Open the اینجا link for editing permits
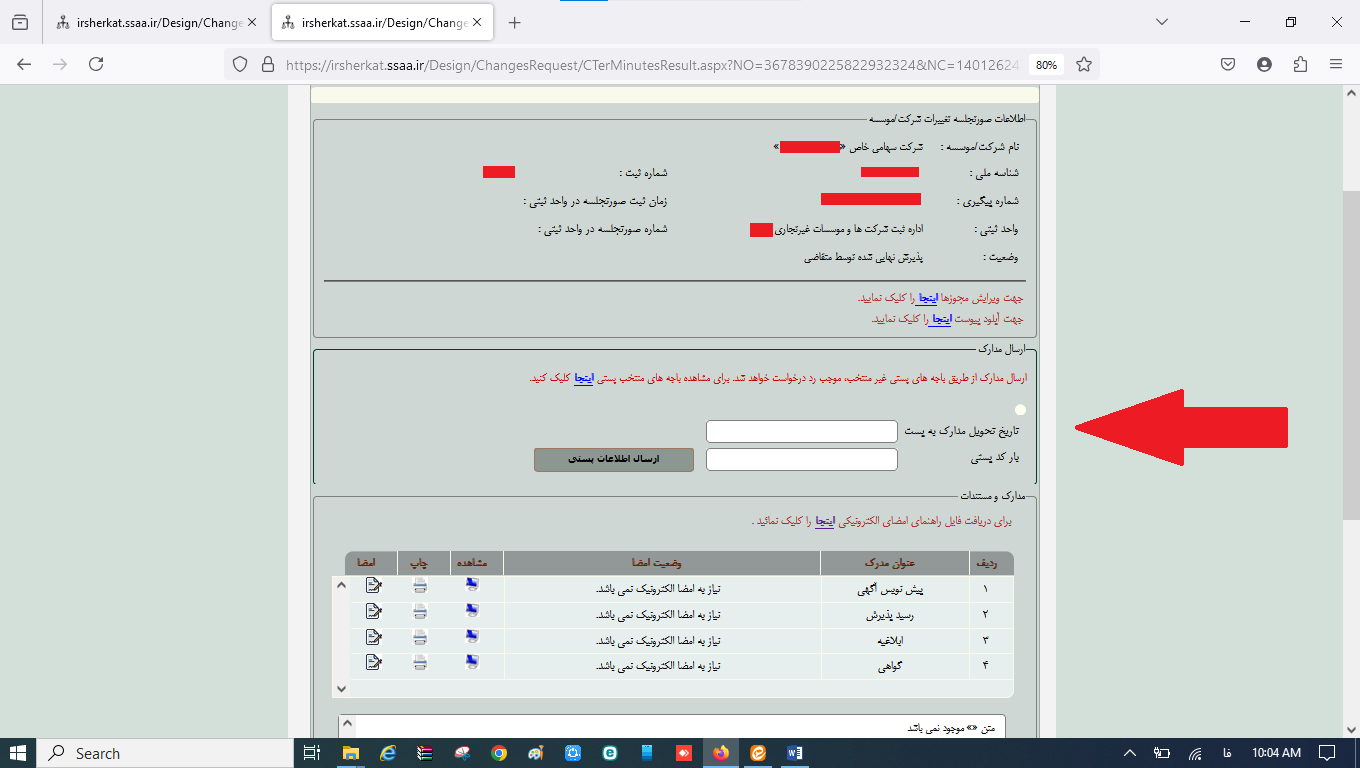Viewport: 1360px width, 768px height. point(927,298)
